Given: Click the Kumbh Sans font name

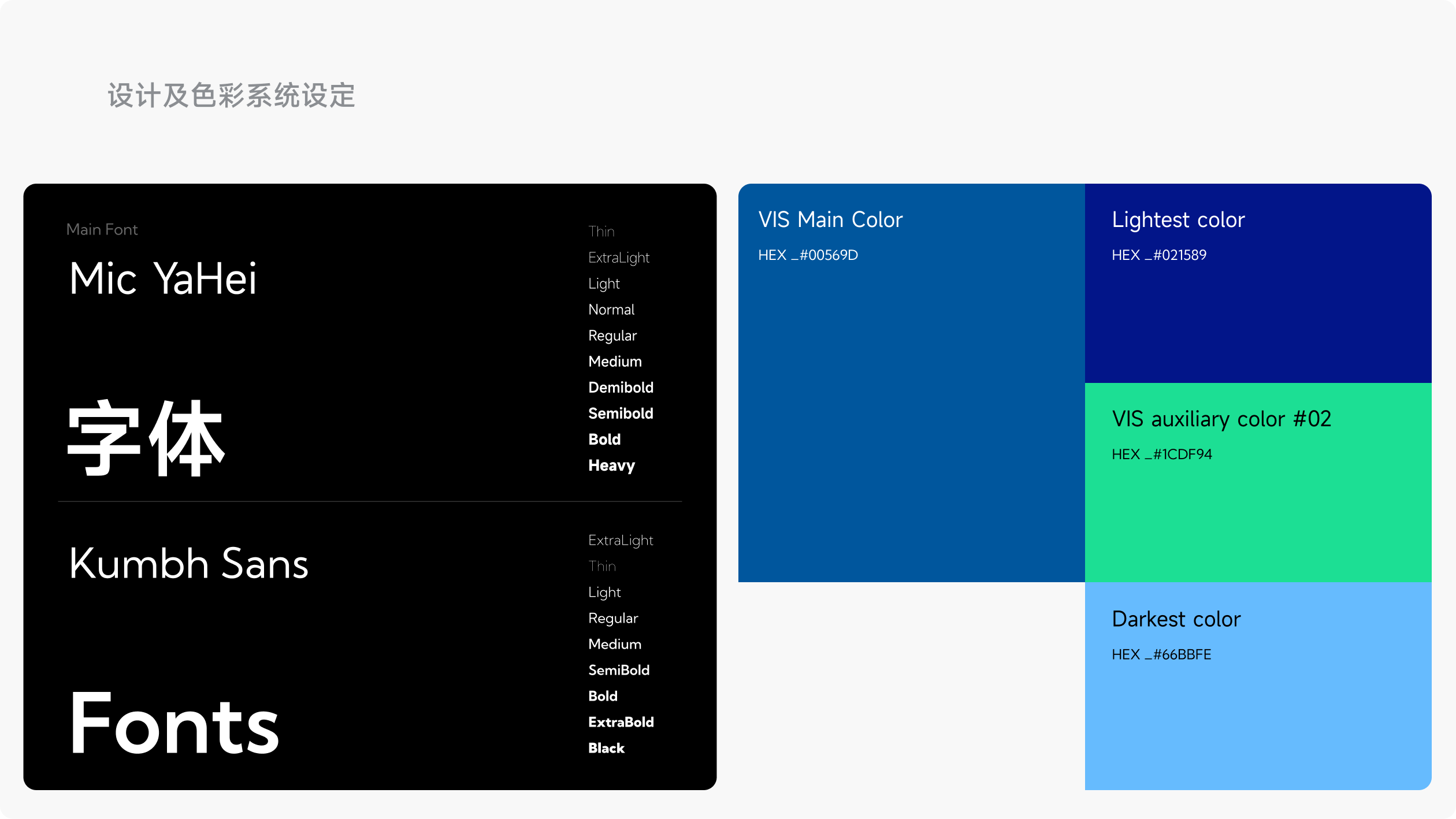Looking at the screenshot, I should (x=188, y=564).
